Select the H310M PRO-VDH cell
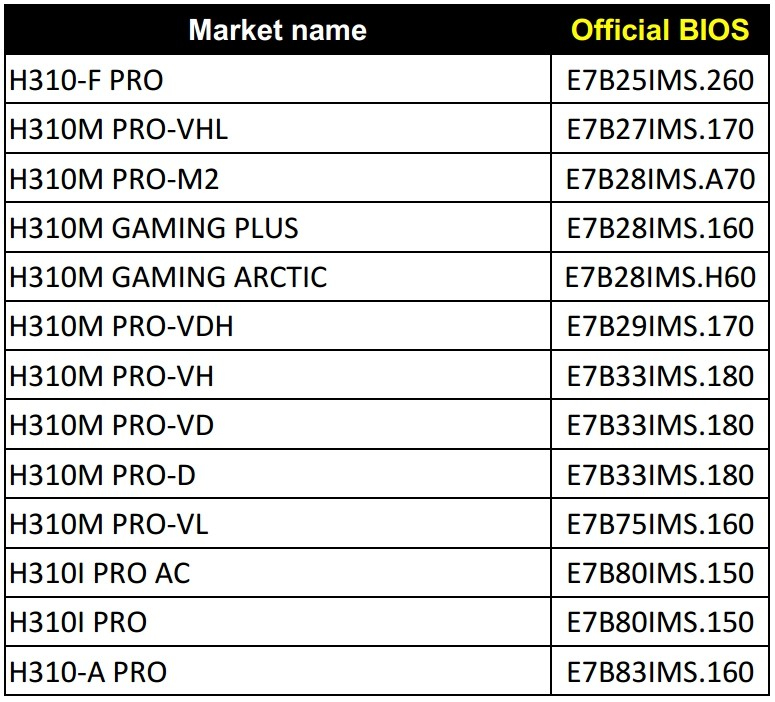 click(121, 326)
